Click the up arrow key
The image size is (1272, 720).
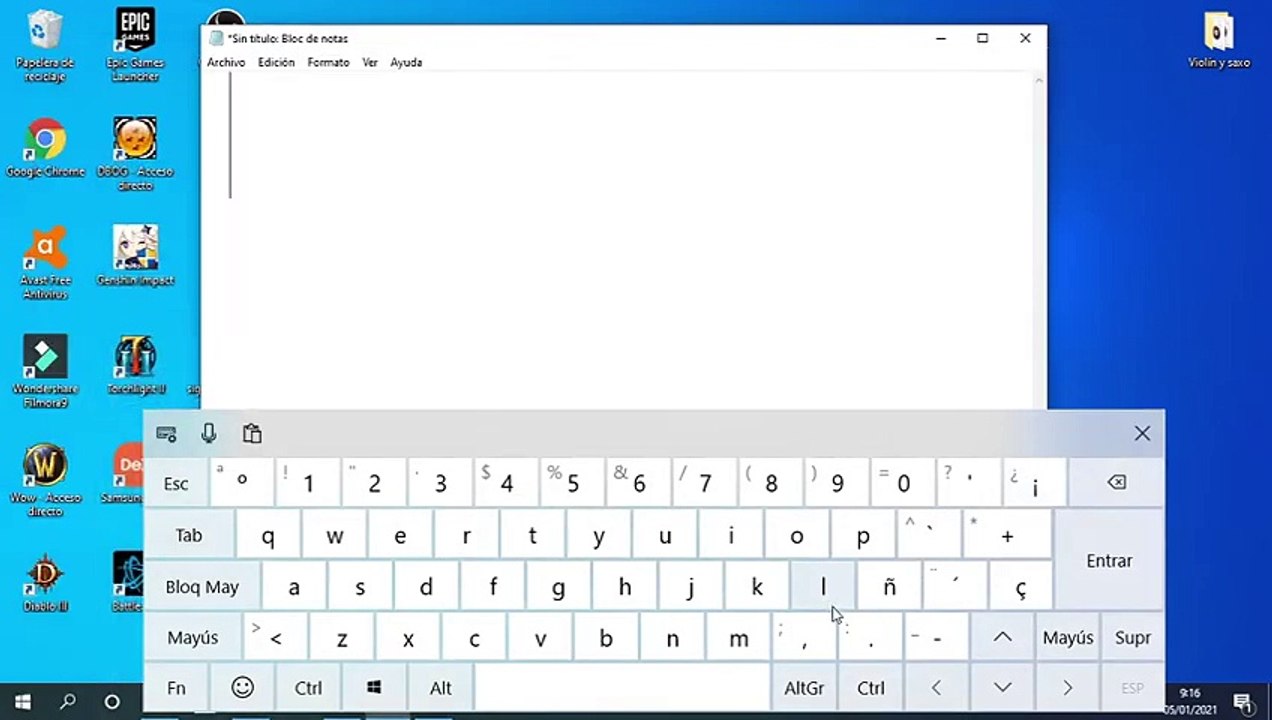(1002, 637)
